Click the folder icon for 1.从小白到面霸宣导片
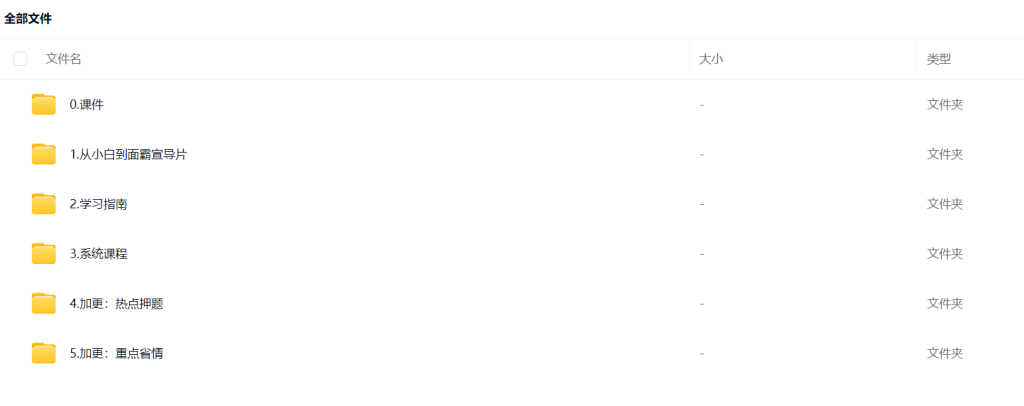 (44, 154)
